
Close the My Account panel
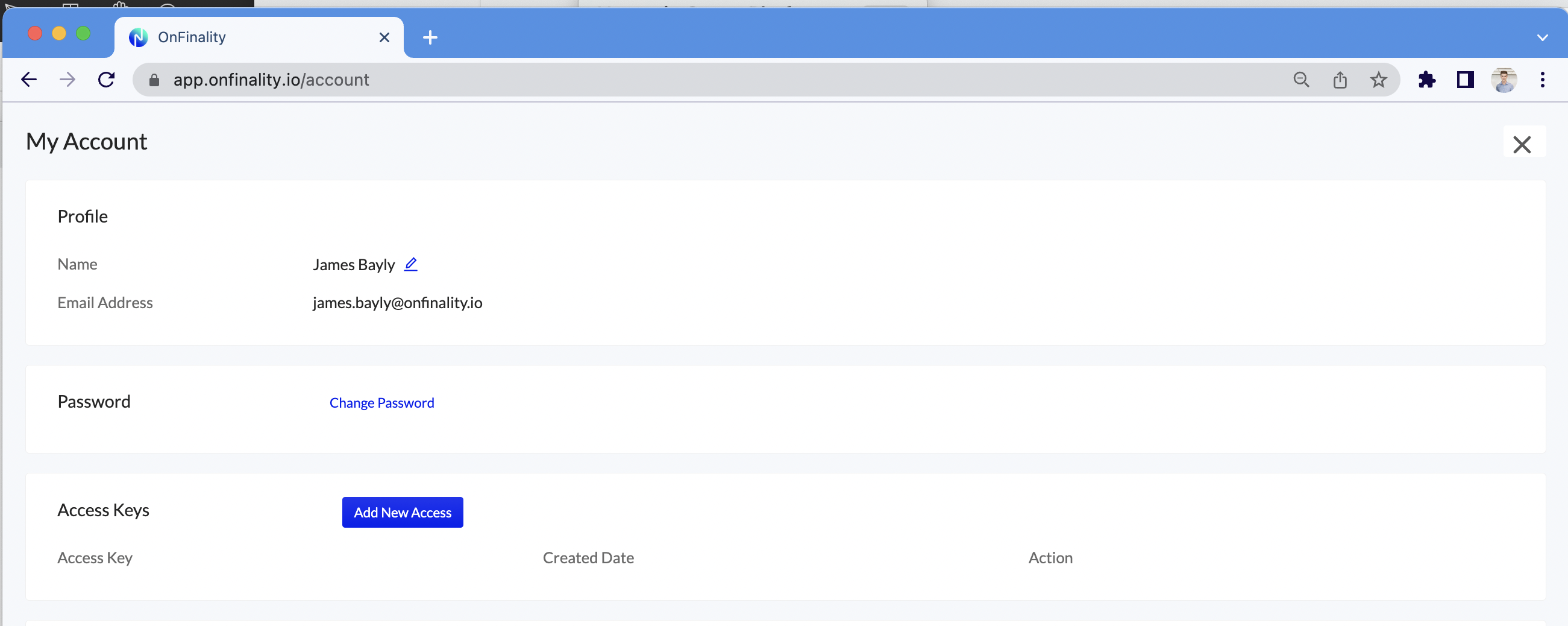(x=1522, y=144)
